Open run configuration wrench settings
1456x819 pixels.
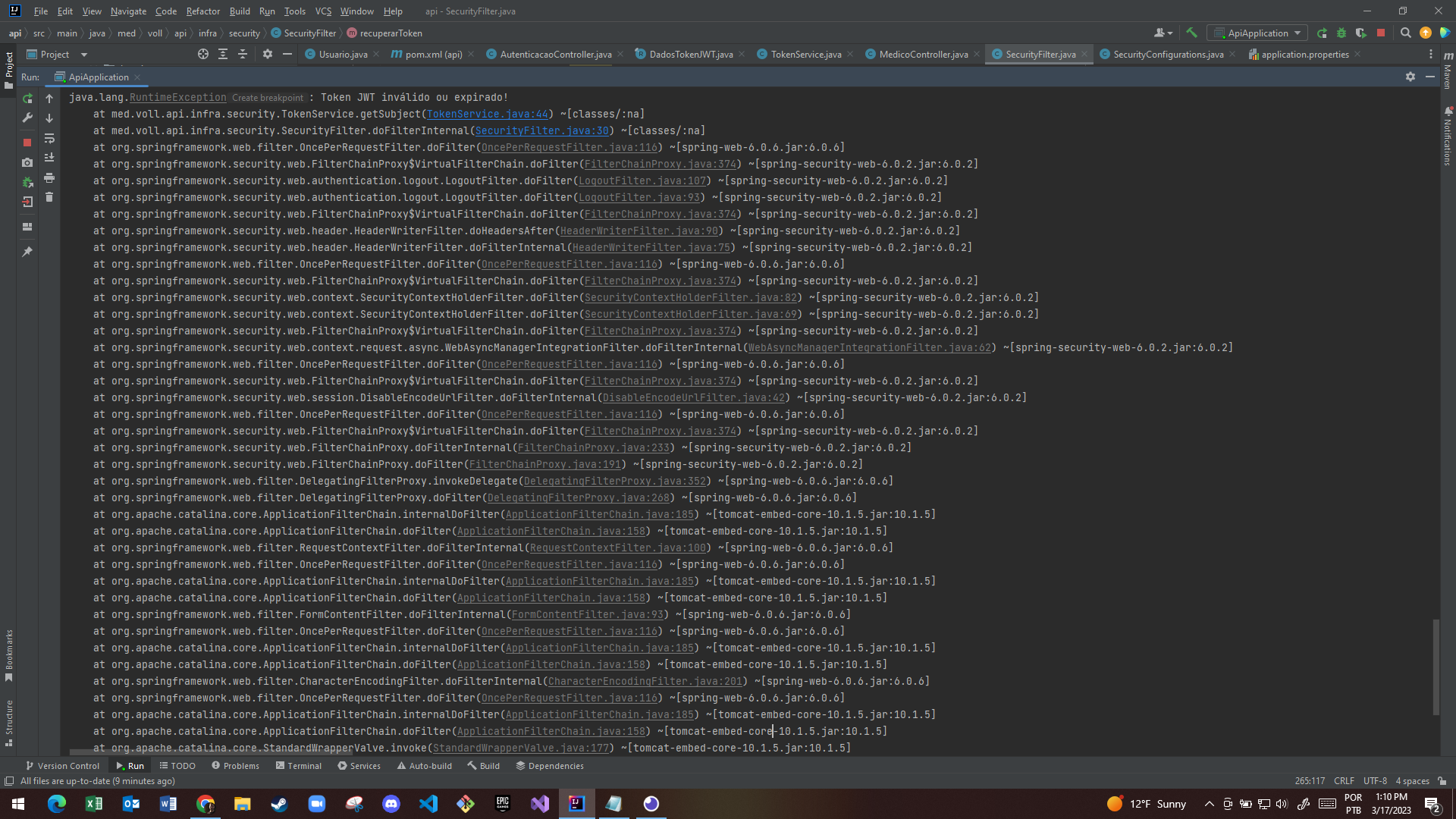(x=27, y=118)
